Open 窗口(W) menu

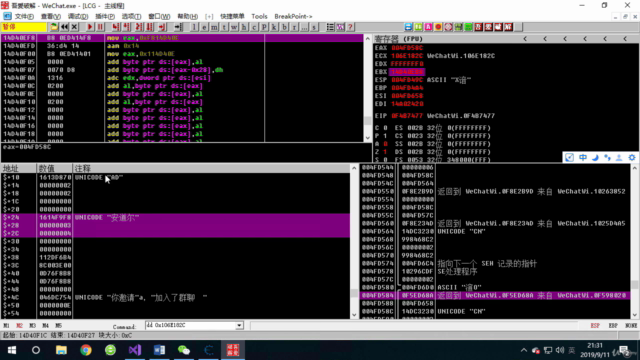click(159, 16)
